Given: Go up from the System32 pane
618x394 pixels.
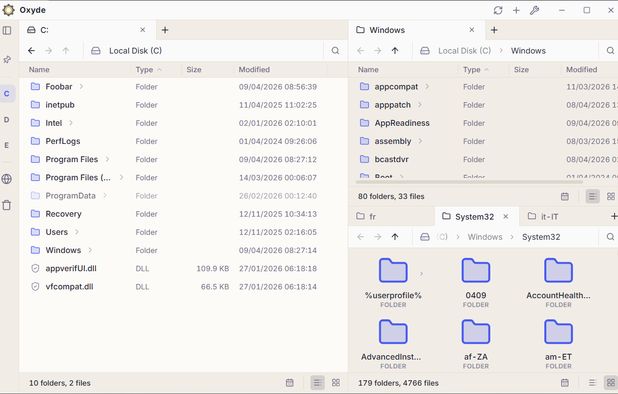Looking at the screenshot, I should tap(395, 237).
